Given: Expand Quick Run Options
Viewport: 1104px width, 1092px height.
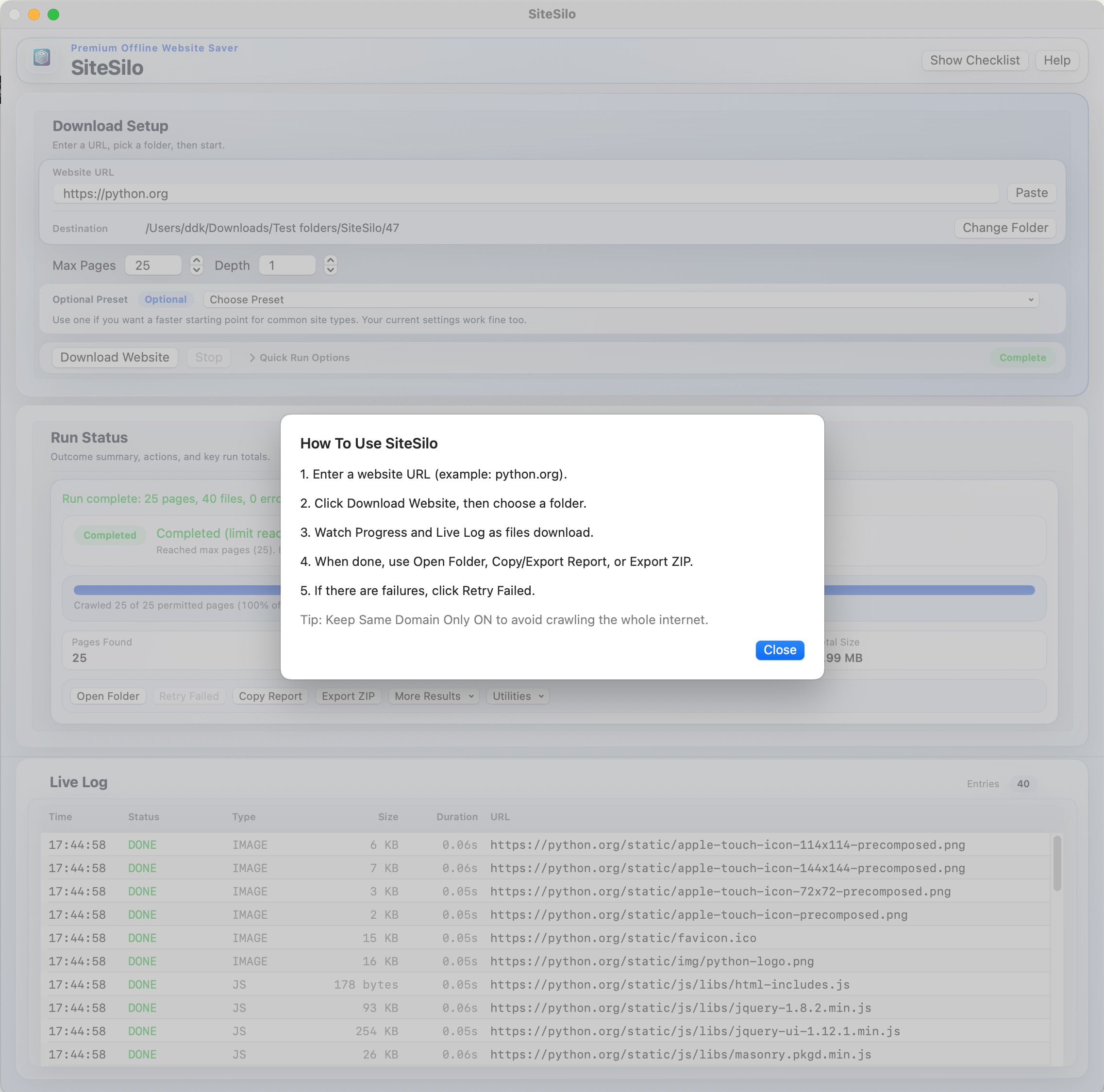Looking at the screenshot, I should tap(300, 358).
